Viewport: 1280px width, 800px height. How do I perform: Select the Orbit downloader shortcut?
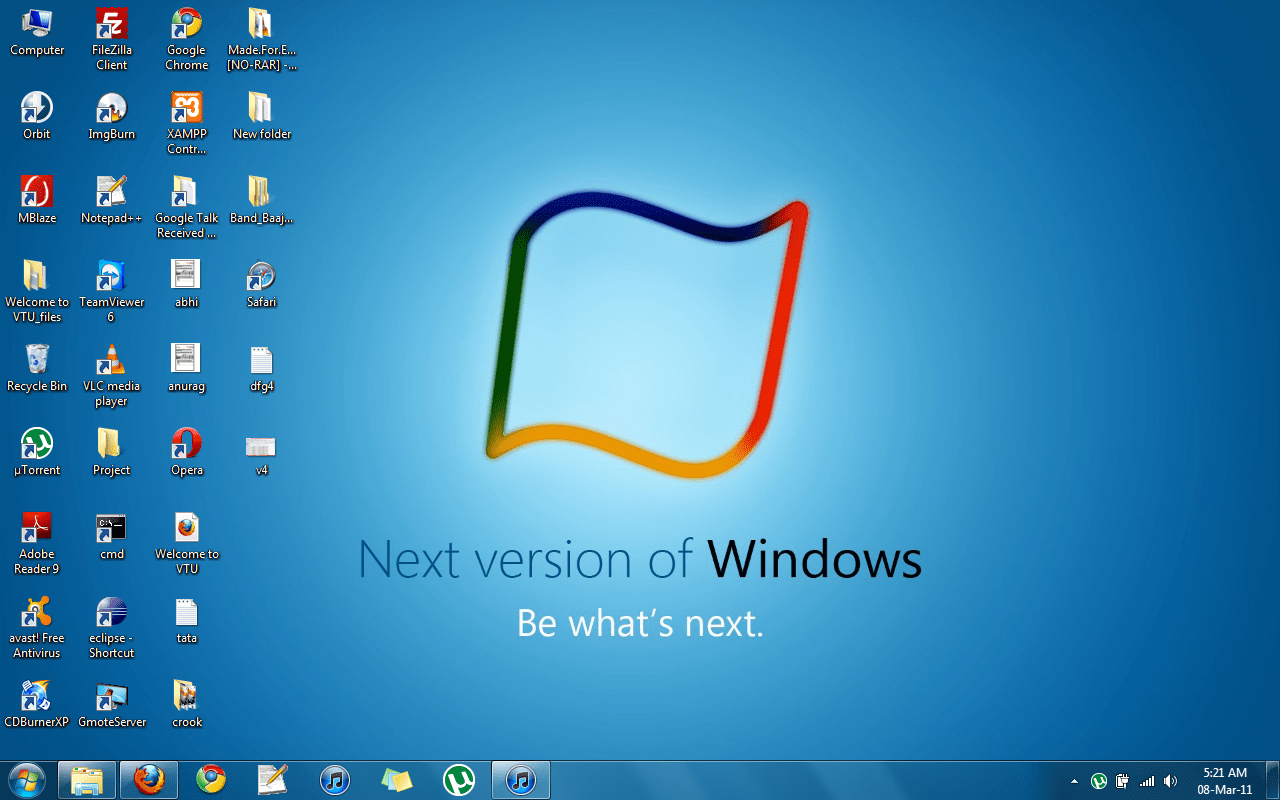pos(37,116)
